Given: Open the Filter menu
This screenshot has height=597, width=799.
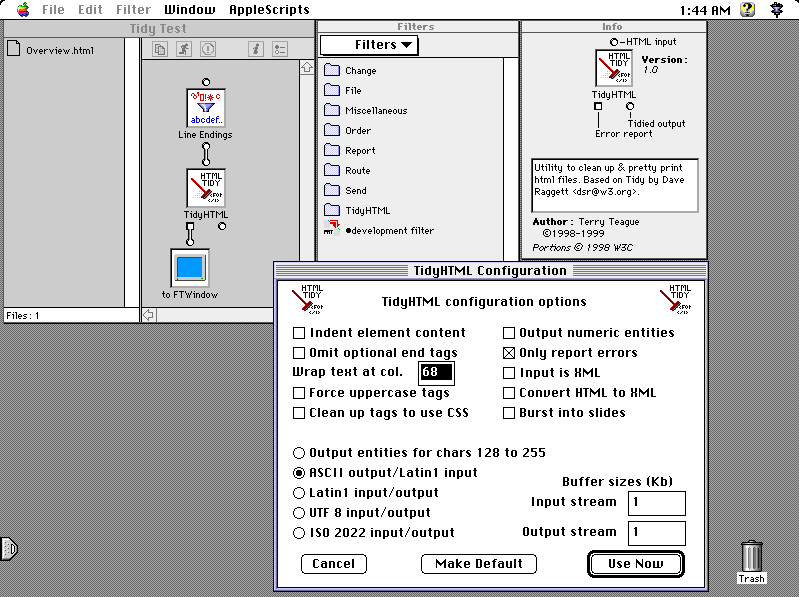Looking at the screenshot, I should click(133, 9).
